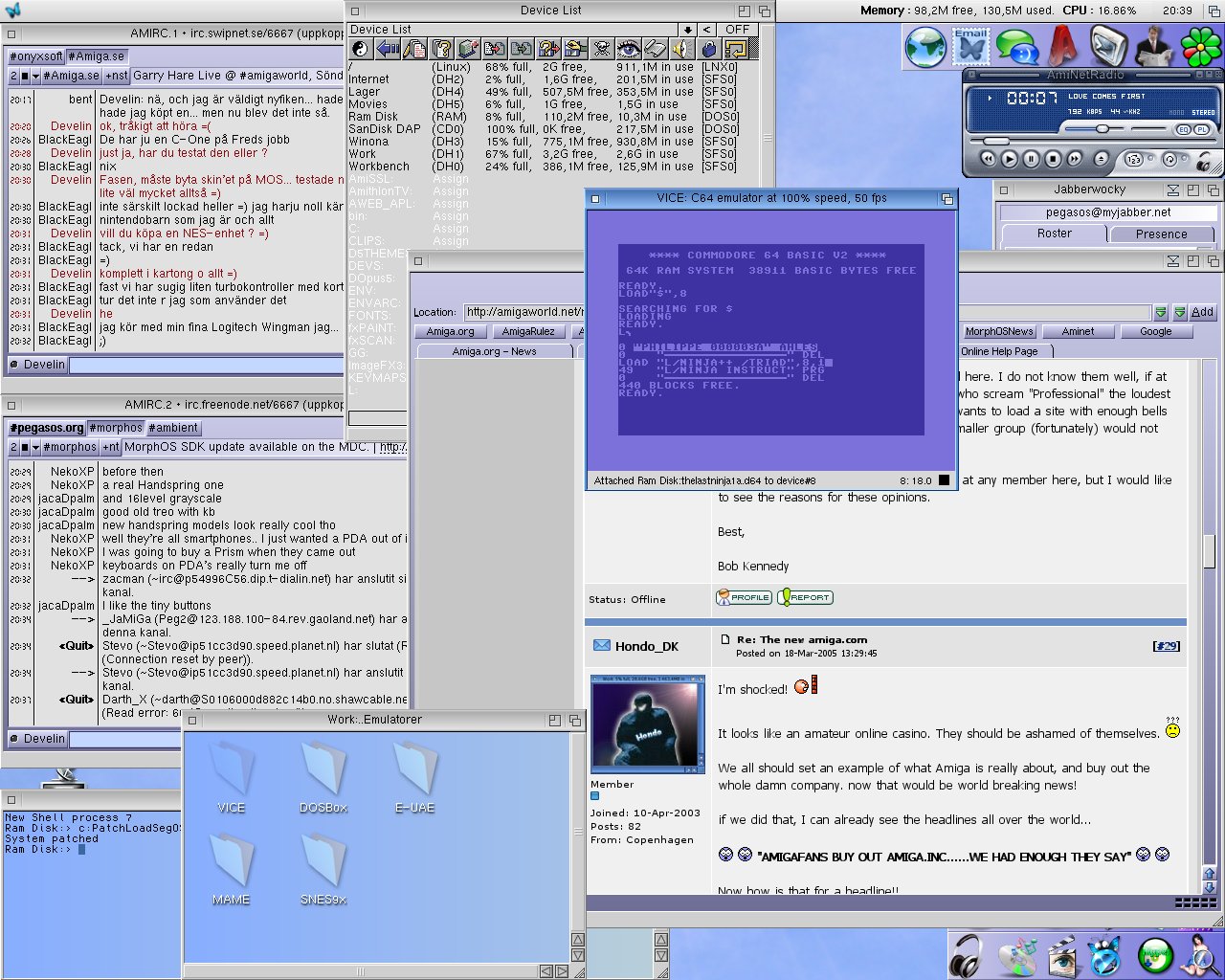Image resolution: width=1225 pixels, height=980 pixels.
Task: Click the Amiga.org bookmark button
Action: click(x=451, y=331)
